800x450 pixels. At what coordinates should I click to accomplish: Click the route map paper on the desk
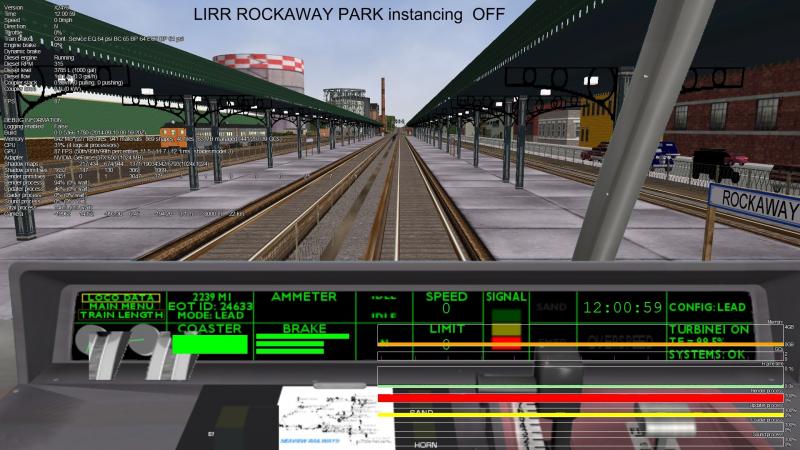[x=336, y=417]
